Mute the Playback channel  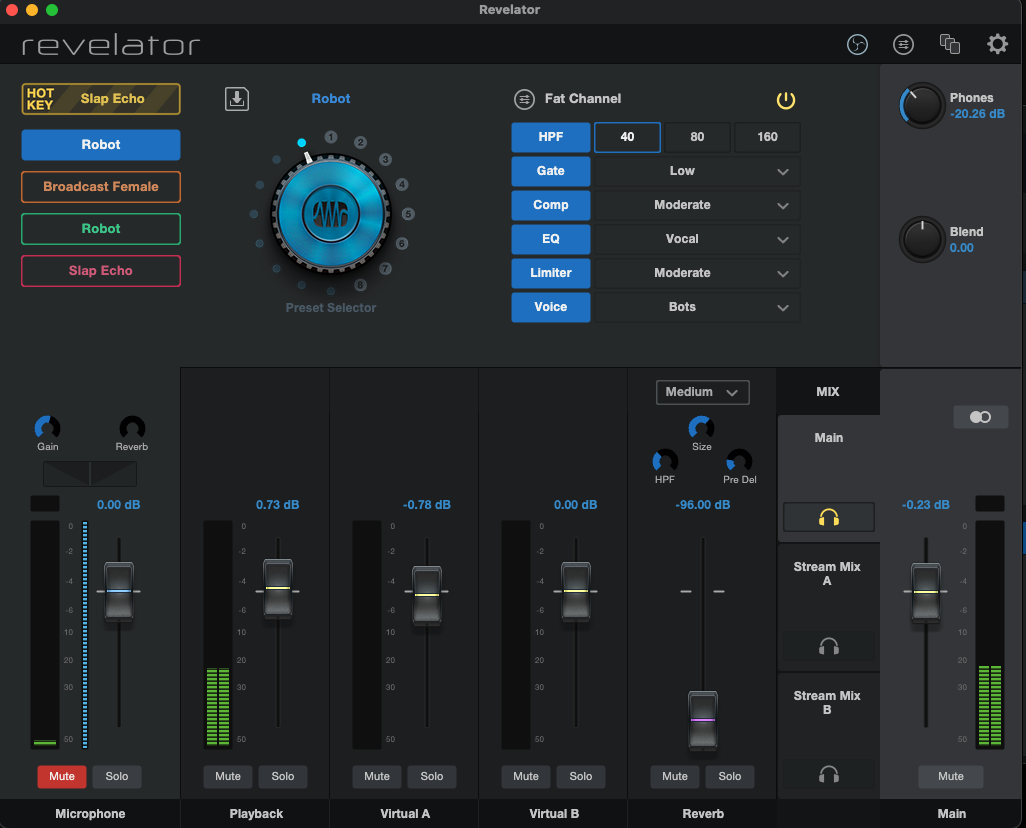pyautogui.click(x=228, y=776)
